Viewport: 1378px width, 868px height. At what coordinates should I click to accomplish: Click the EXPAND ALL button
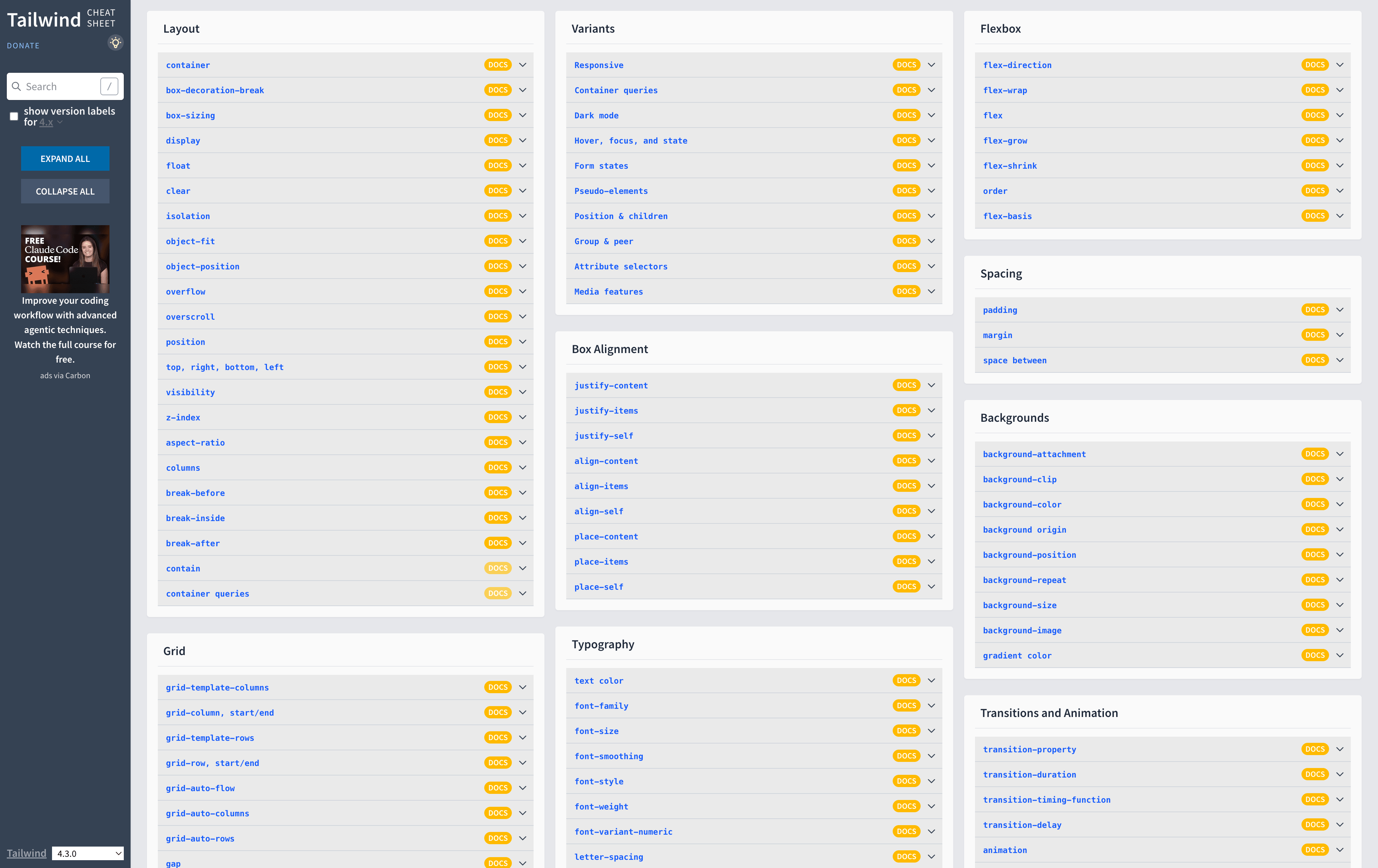pos(65,158)
